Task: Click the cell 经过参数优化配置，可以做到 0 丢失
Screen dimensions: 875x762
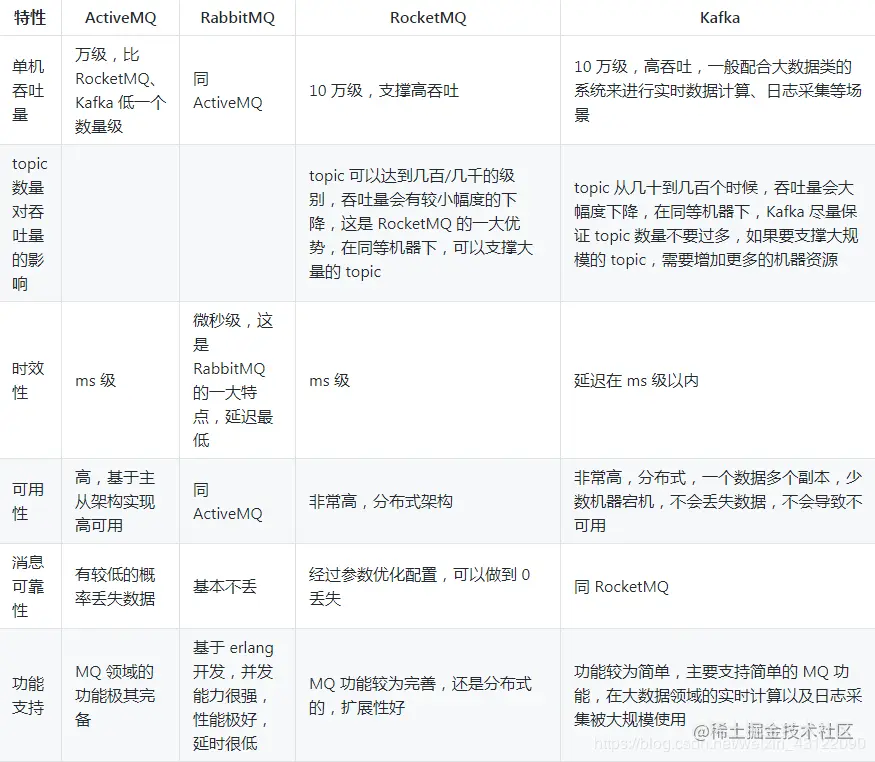Action: [x=428, y=586]
